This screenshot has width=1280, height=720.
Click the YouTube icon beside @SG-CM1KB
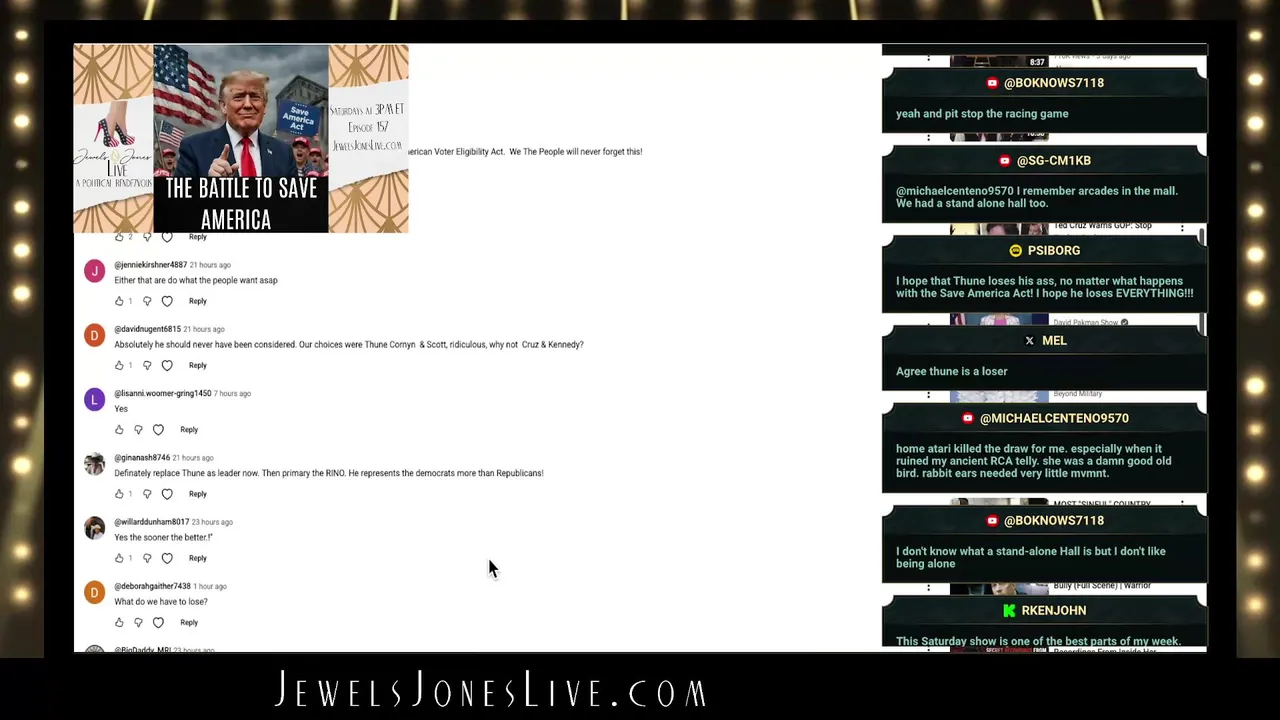[1005, 161]
